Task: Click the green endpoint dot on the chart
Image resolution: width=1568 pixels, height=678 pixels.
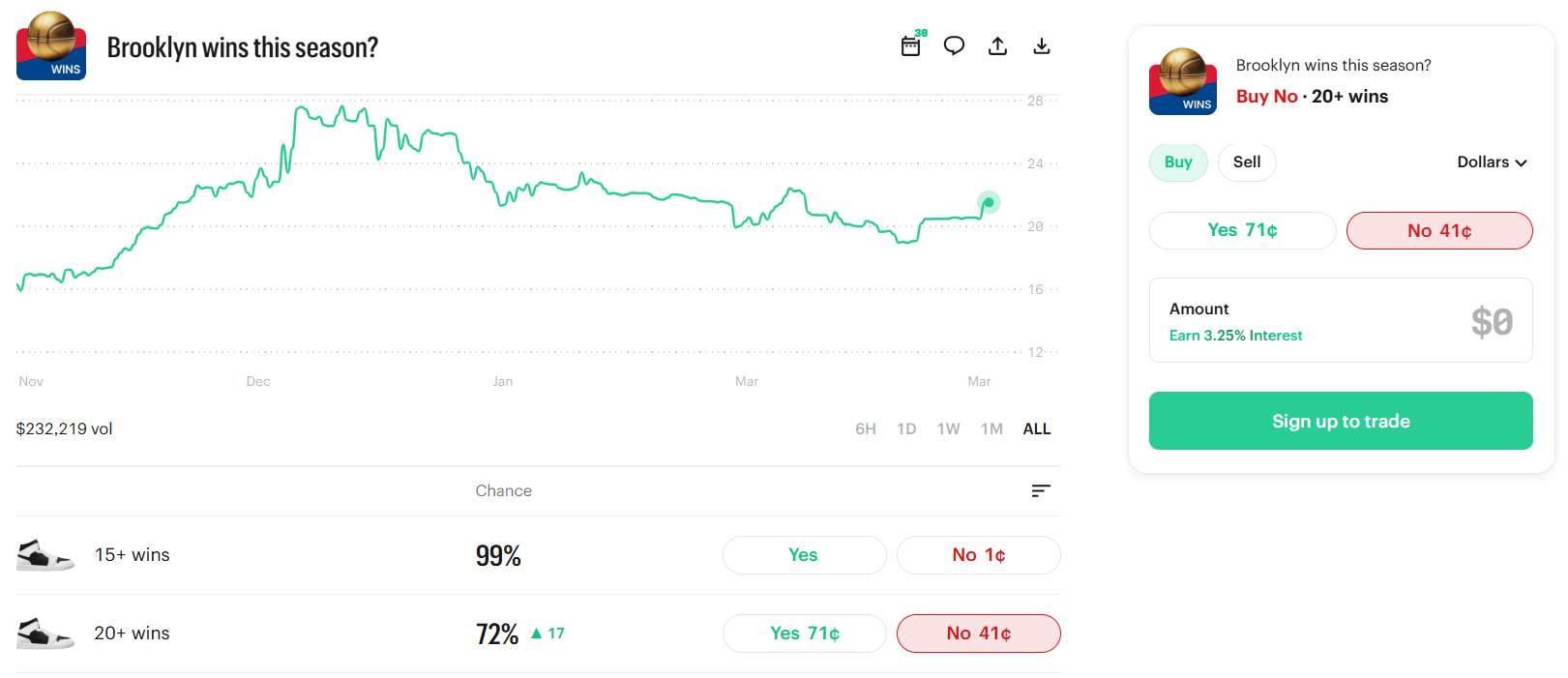Action: point(988,203)
